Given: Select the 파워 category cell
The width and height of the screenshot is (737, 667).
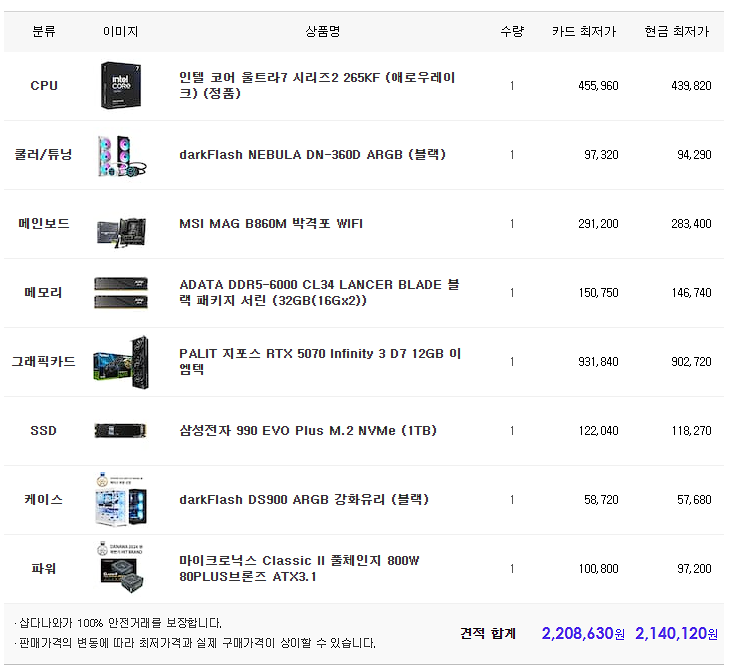Looking at the screenshot, I should (x=44, y=568).
